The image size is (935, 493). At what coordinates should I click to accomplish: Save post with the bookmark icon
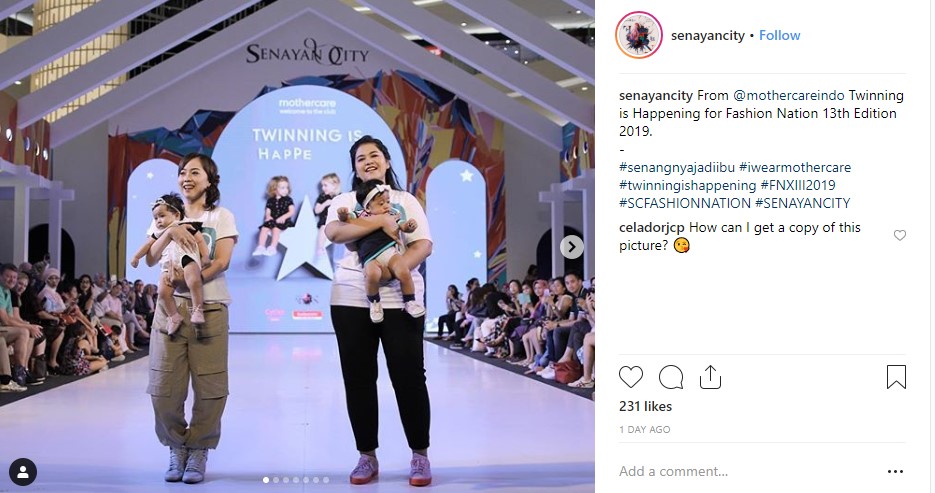click(x=896, y=377)
